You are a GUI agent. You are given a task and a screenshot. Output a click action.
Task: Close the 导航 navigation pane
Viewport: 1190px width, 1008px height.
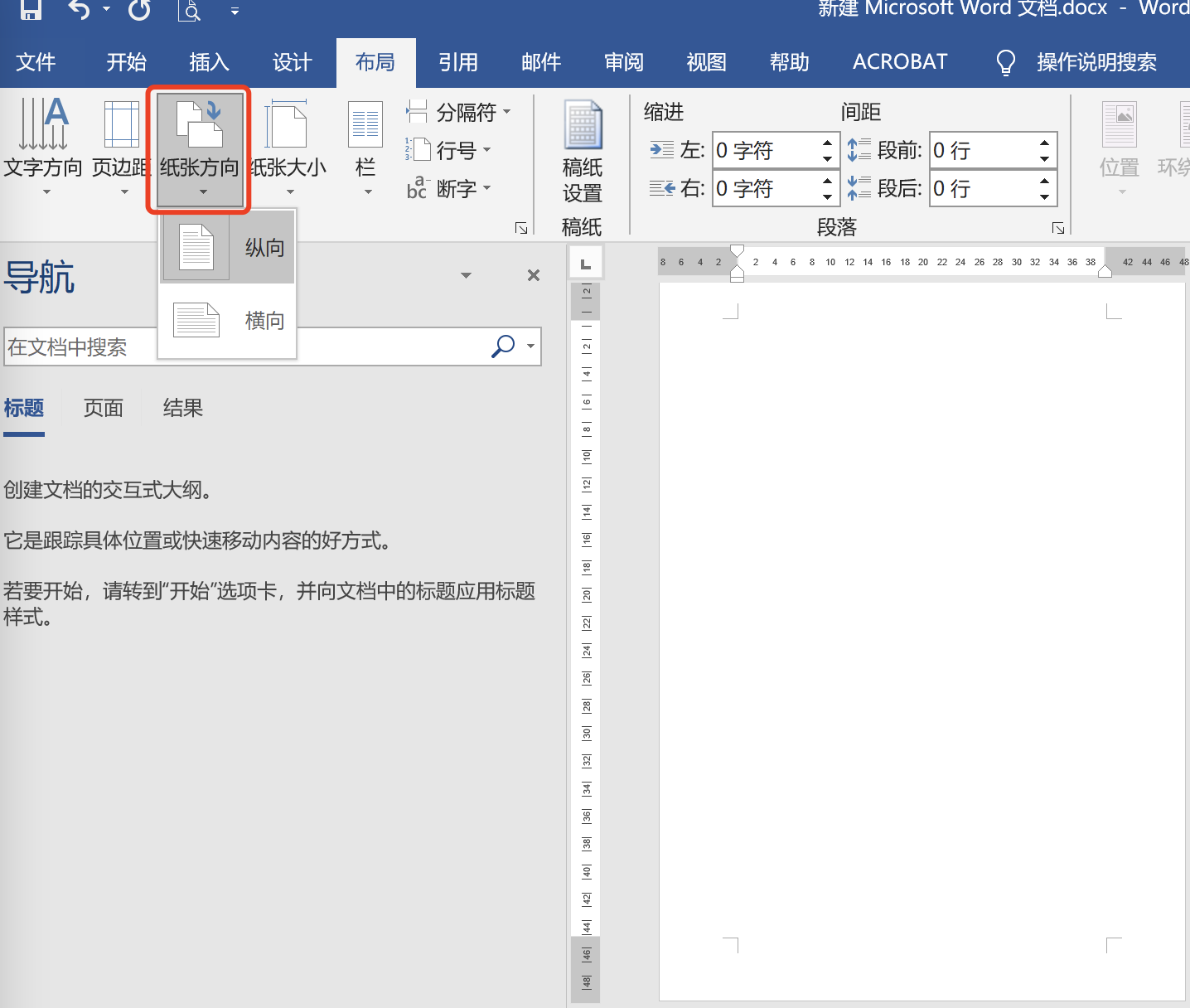tap(534, 275)
